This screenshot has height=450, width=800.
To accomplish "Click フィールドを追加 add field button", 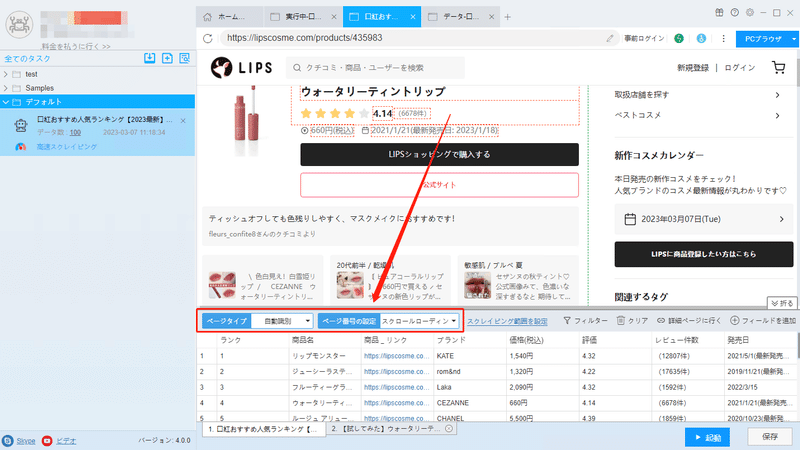I will click(763, 320).
